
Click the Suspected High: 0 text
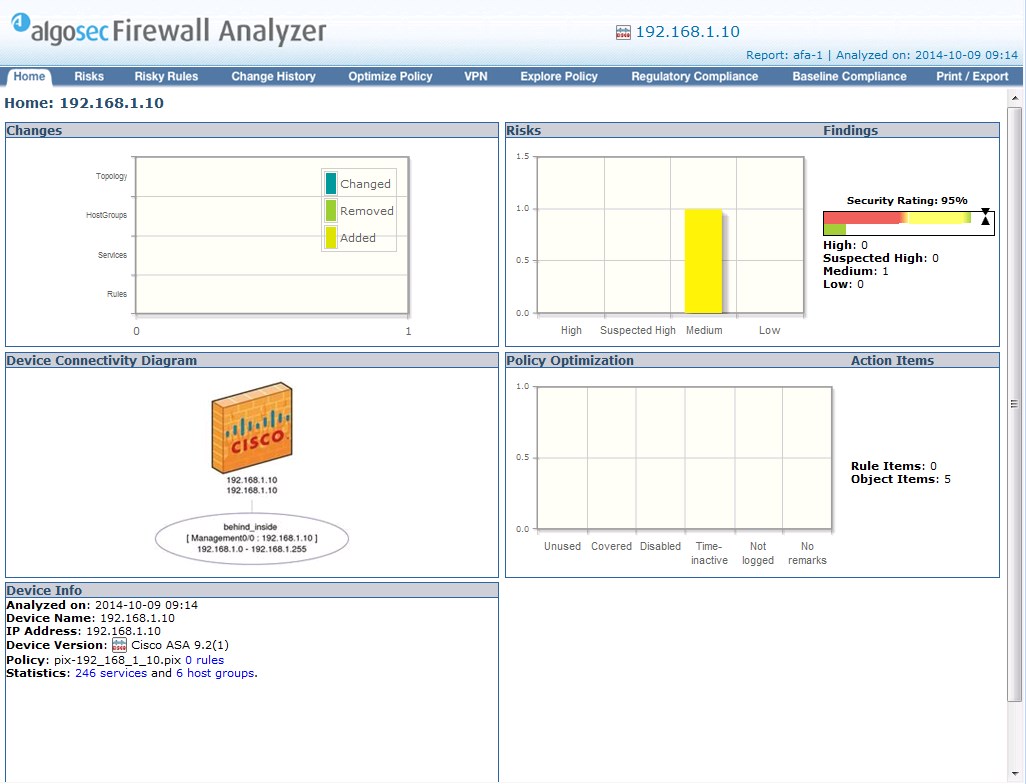(x=881, y=258)
